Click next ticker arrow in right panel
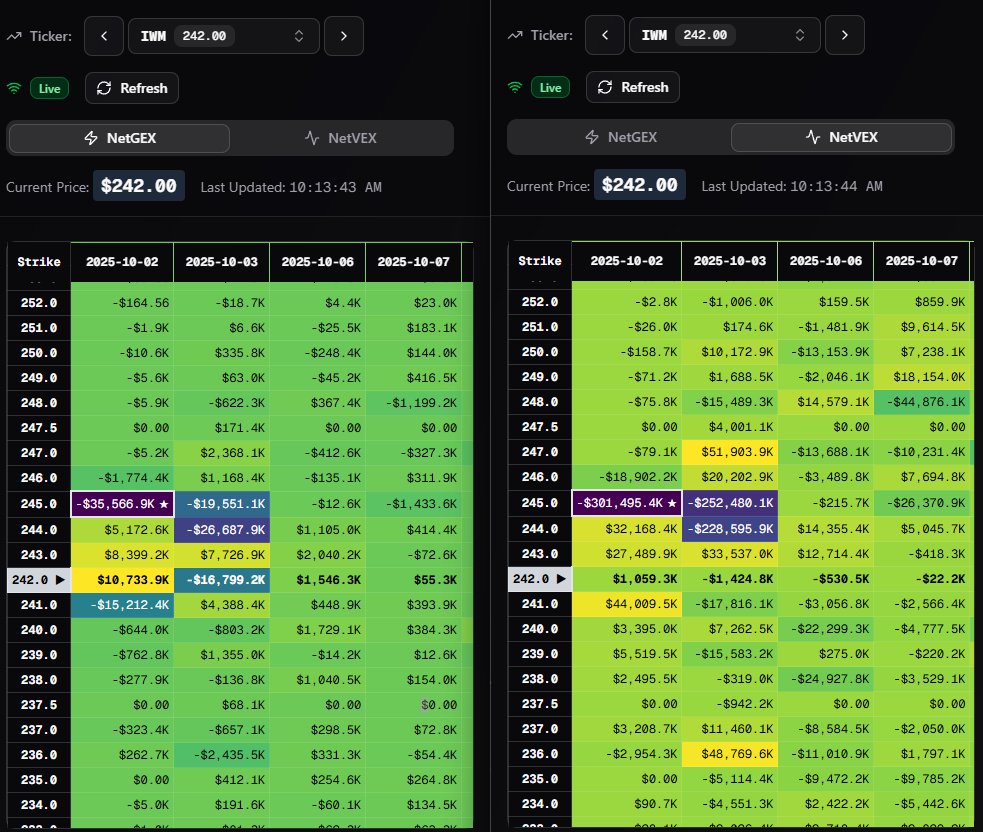Screen dimensions: 983x832 coord(844,35)
